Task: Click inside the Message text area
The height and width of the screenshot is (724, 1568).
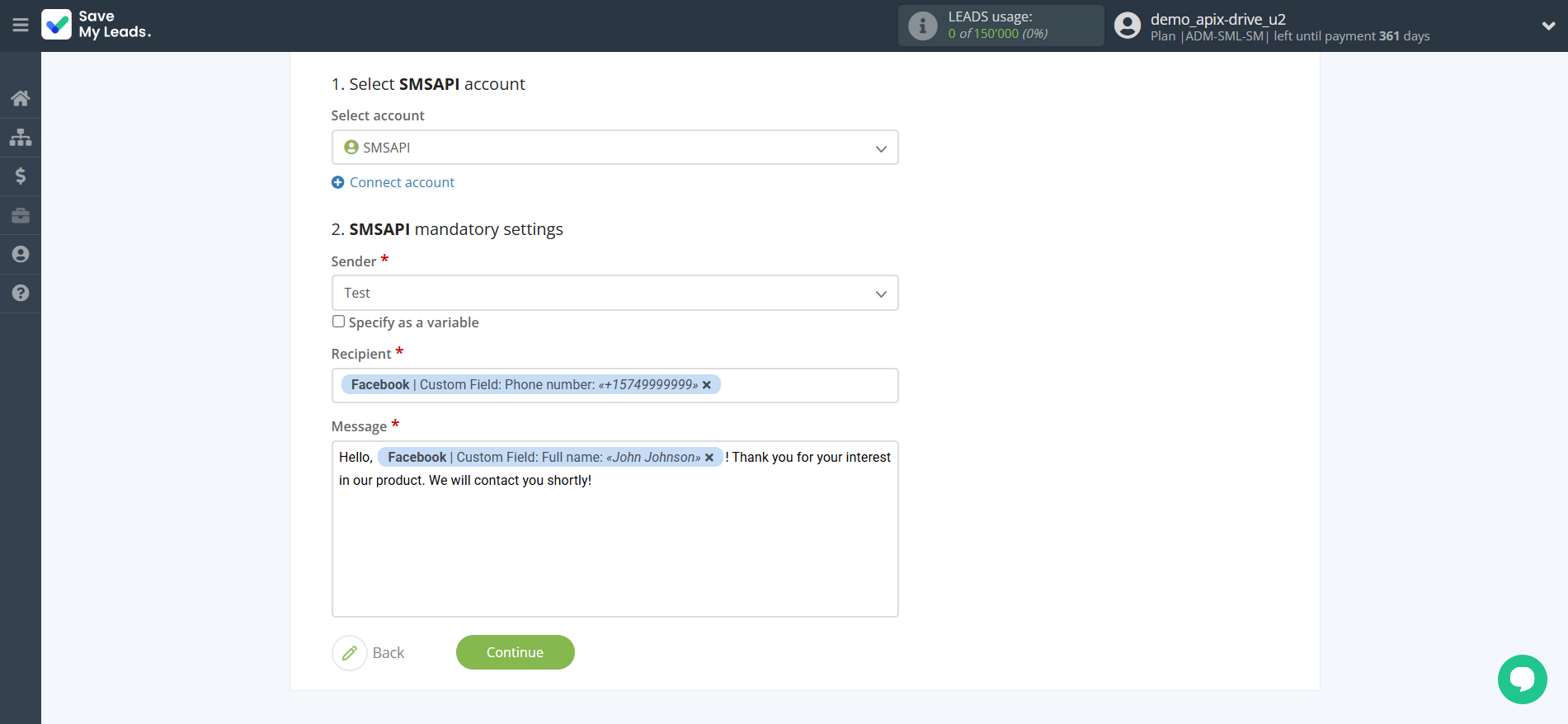Action: click(x=614, y=552)
